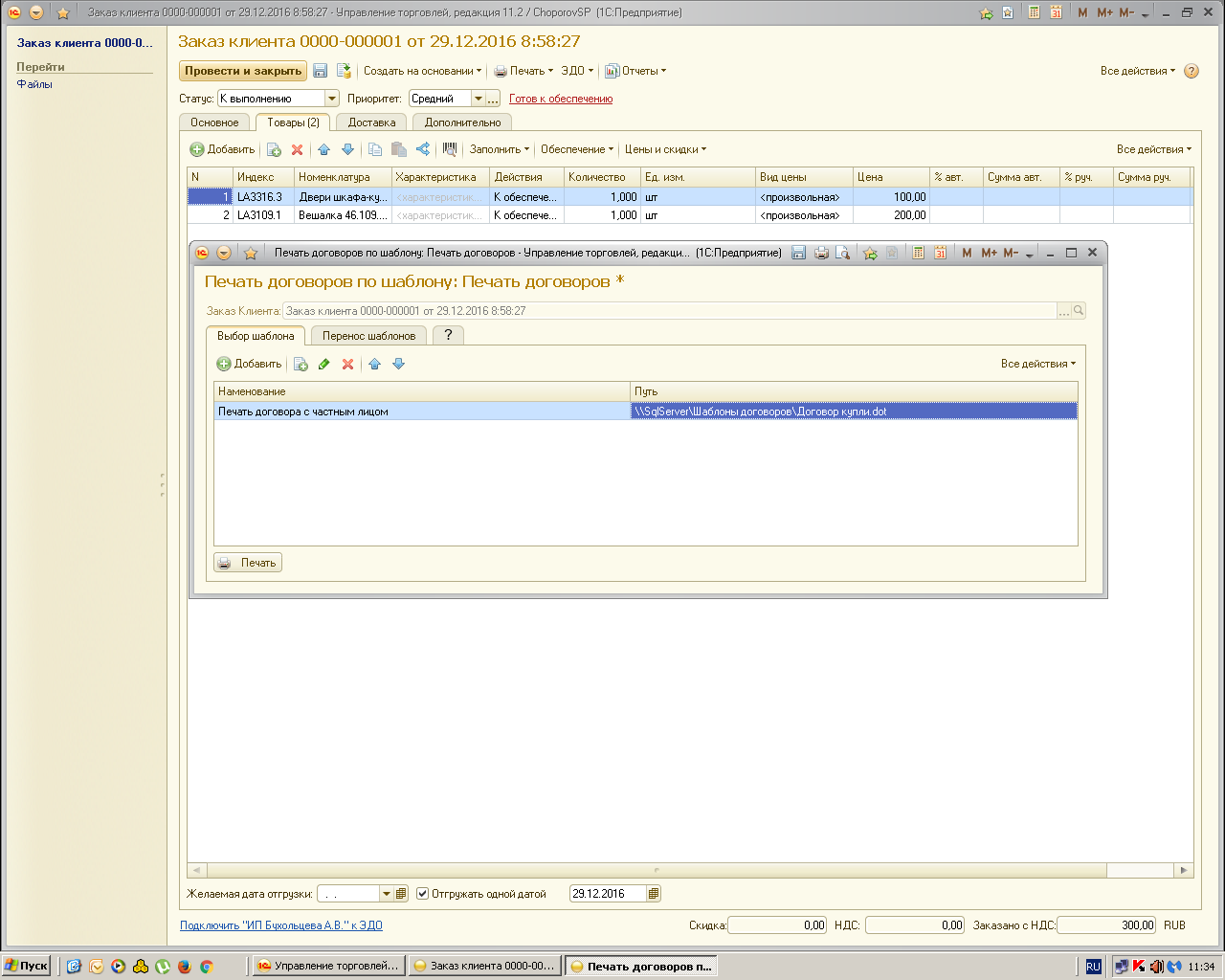The height and width of the screenshot is (980, 1225).
Task: Click the RU language indicator in system tray
Action: point(1094,967)
